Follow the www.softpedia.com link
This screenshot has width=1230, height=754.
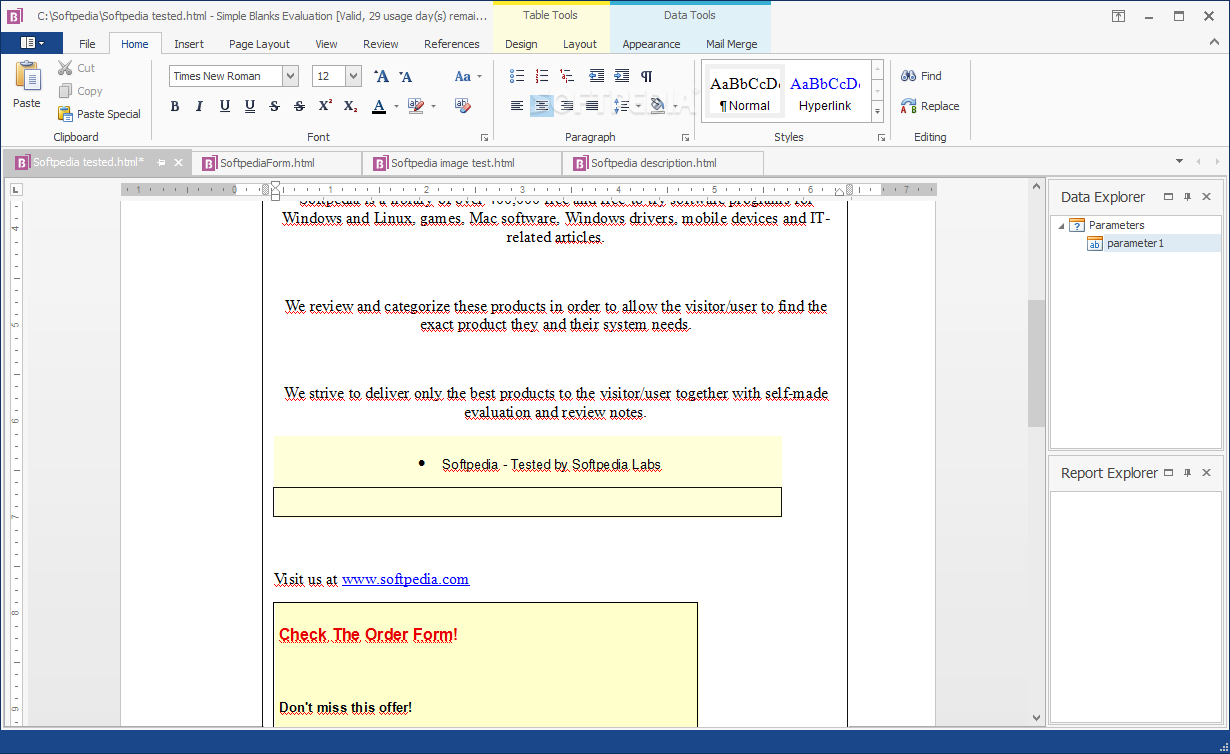[405, 579]
